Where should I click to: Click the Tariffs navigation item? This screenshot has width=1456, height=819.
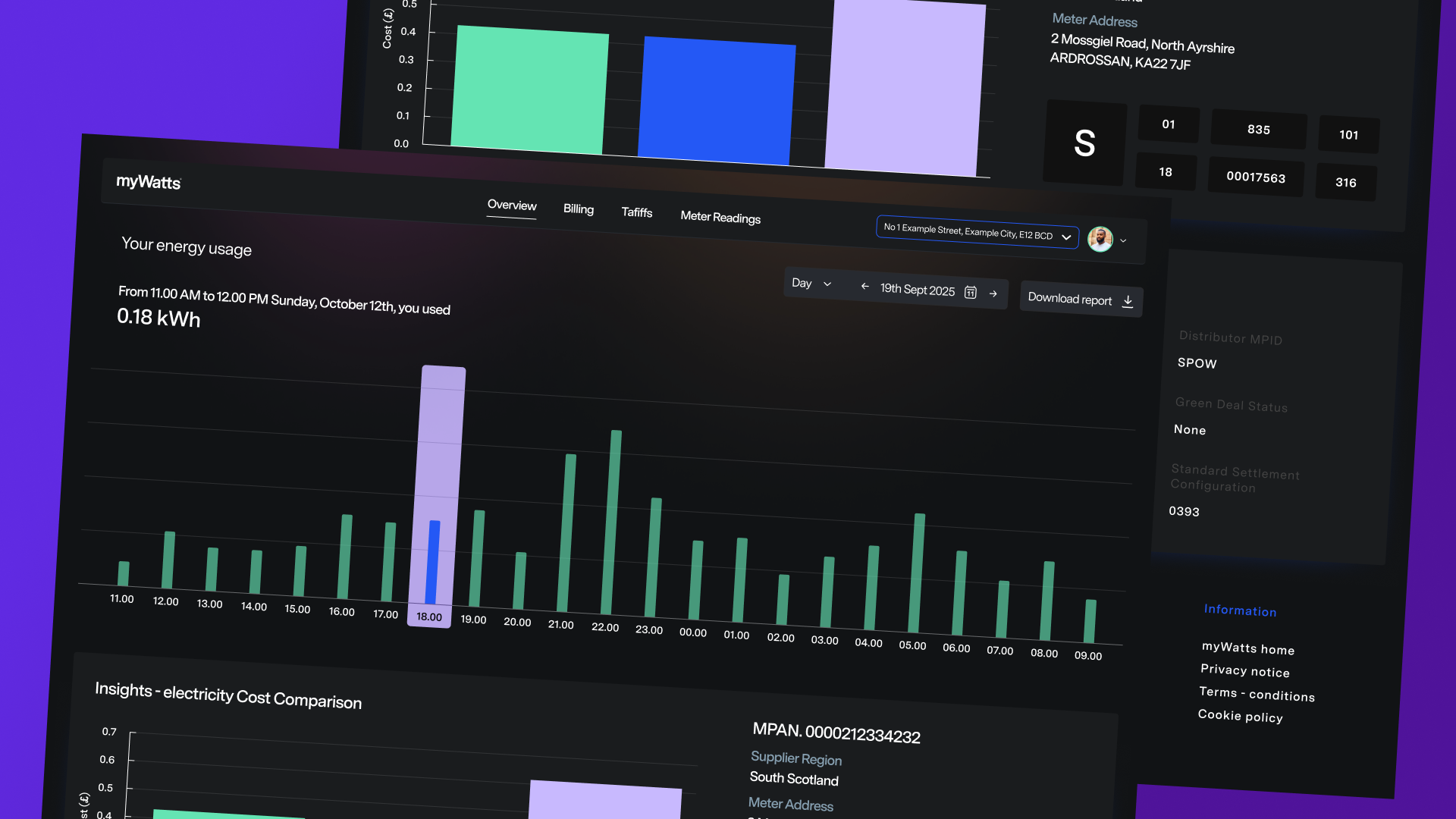click(x=636, y=213)
